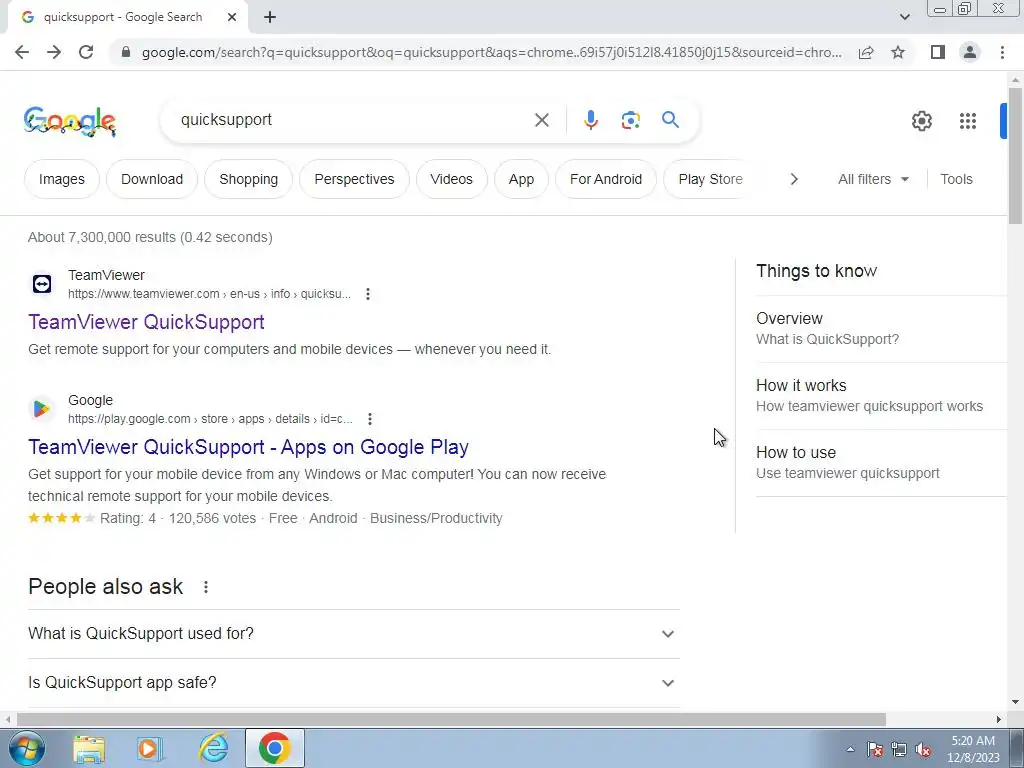Open the Chrome profile avatar
The height and width of the screenshot is (768, 1024).
click(970, 52)
